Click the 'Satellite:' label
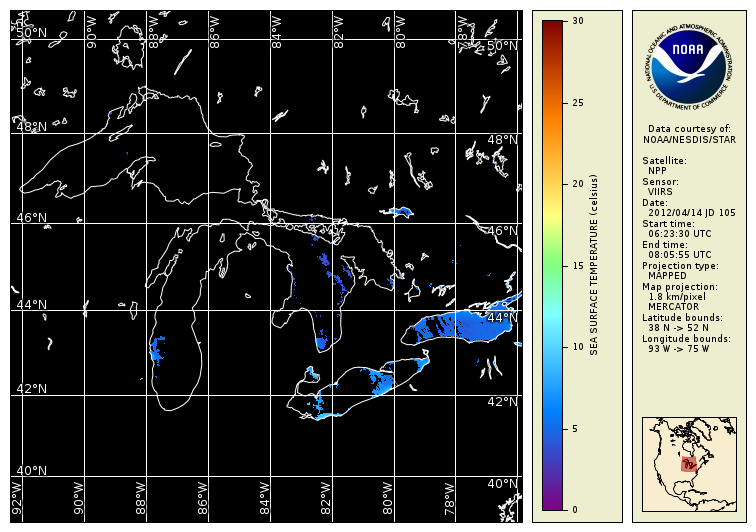The image size is (756, 532). click(664, 161)
